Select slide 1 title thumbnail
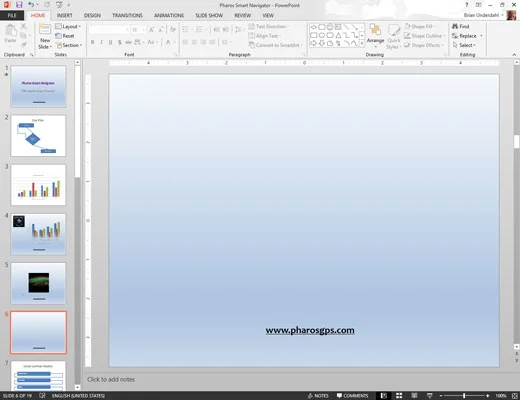Viewport: 520px width, 400px height. [38, 86]
